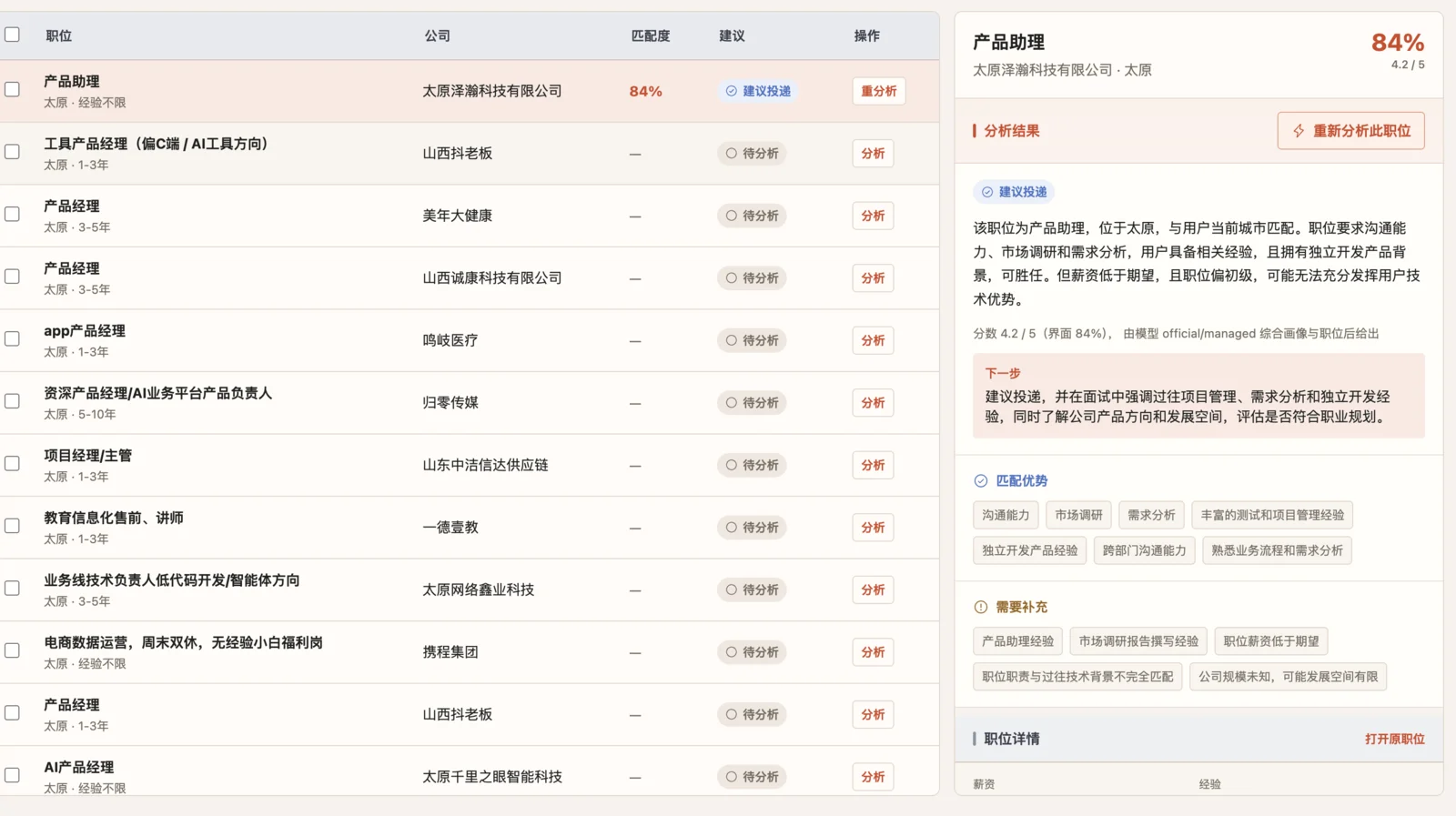Click warning icon beside 需要补充 heading
Image resolution: width=1456 pixels, height=816 pixels.
point(980,607)
